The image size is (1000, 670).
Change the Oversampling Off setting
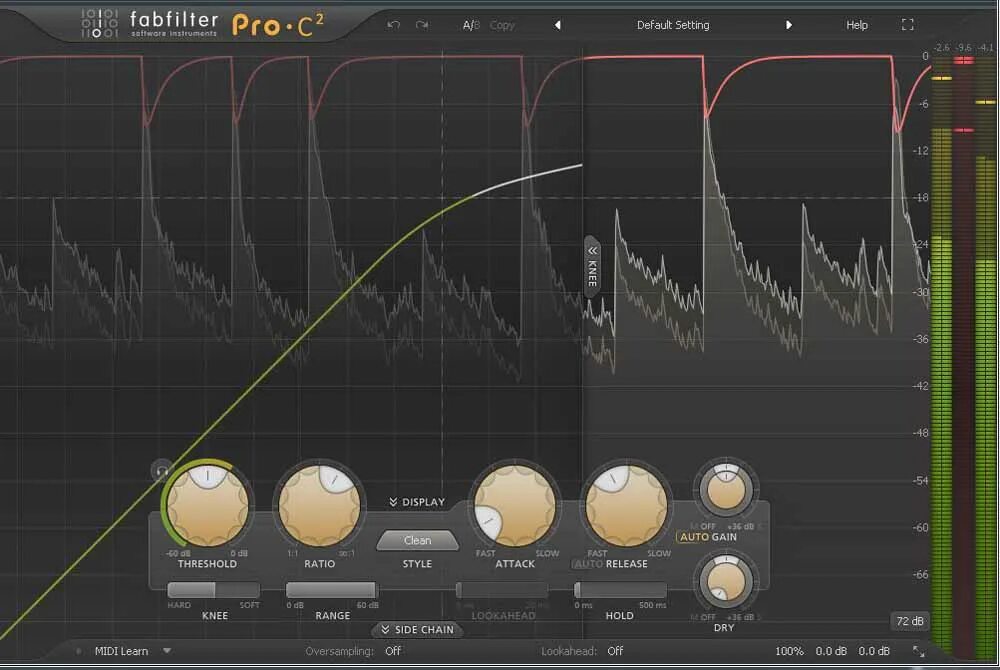click(x=393, y=651)
